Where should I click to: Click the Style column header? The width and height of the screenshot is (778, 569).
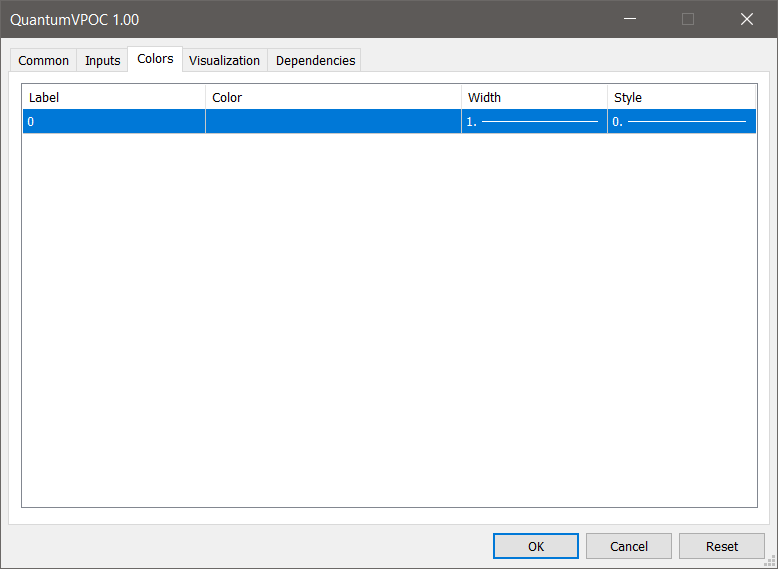point(681,97)
